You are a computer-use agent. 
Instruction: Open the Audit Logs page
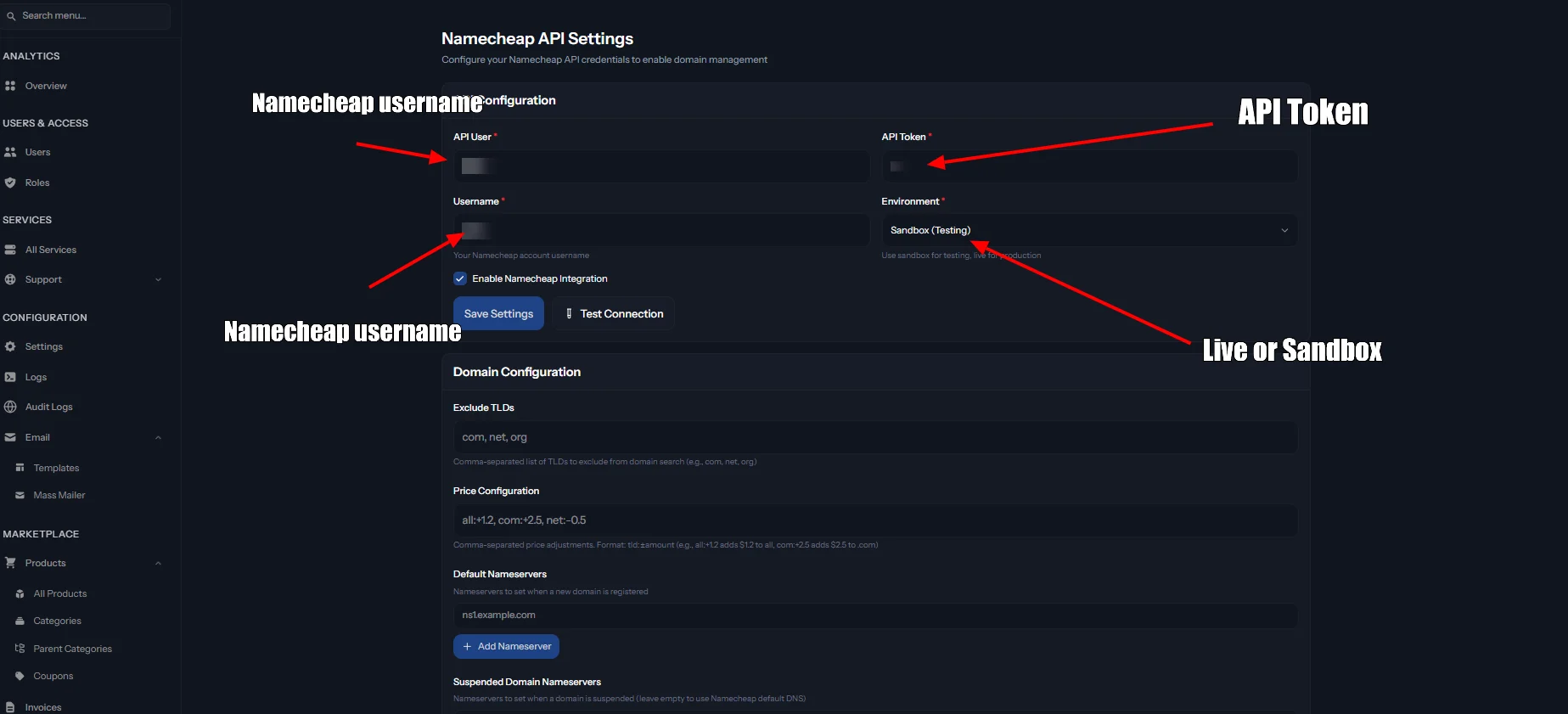[x=49, y=407]
